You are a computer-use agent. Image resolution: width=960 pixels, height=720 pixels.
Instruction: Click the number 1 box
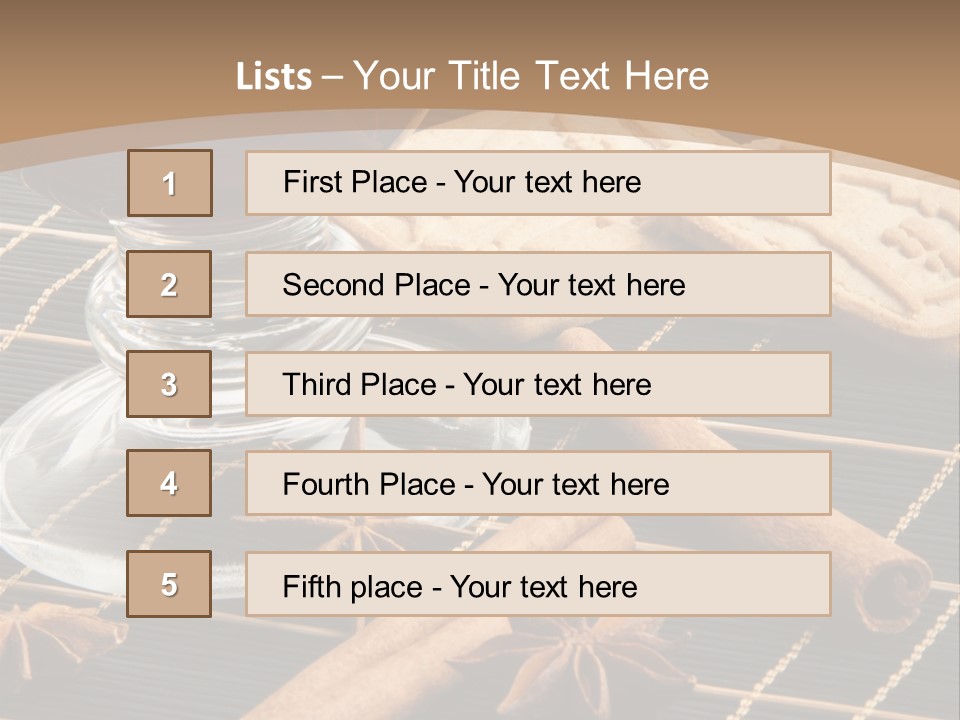tap(170, 183)
